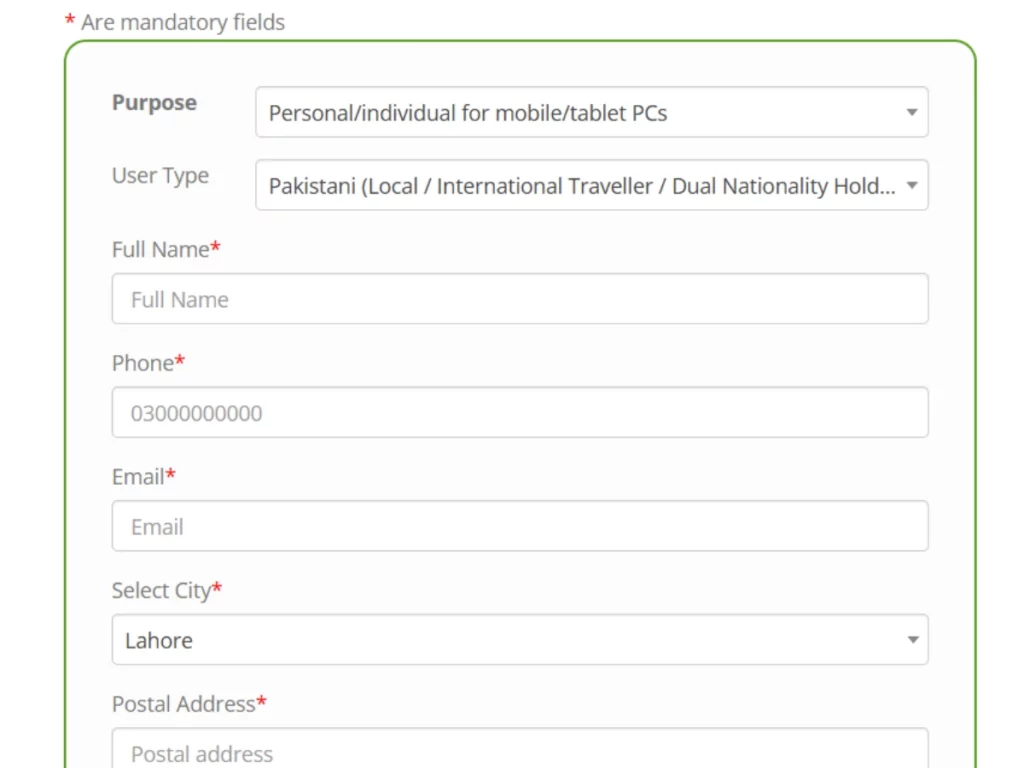Click the Select City label
Image resolution: width=1024 pixels, height=768 pixels.
(x=161, y=590)
